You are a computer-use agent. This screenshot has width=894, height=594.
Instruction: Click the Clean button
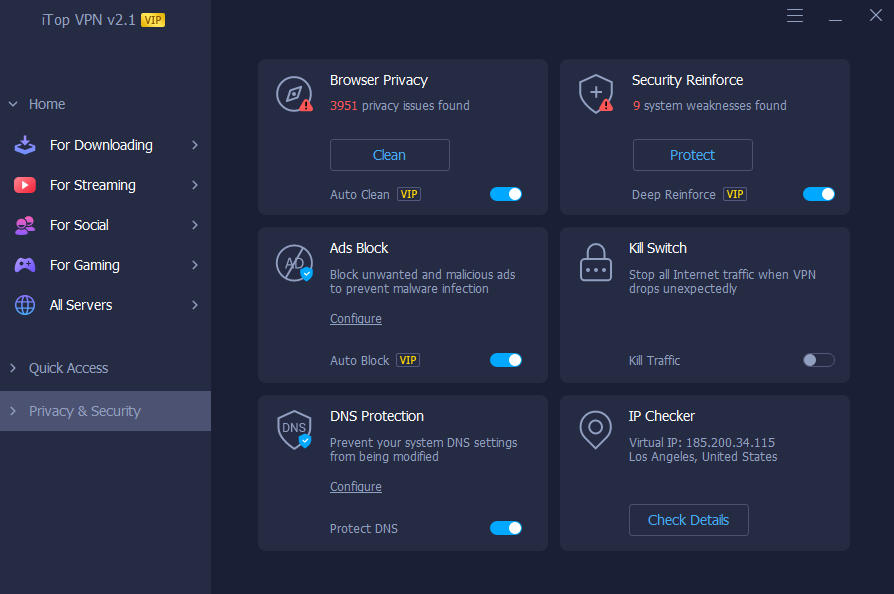(389, 155)
